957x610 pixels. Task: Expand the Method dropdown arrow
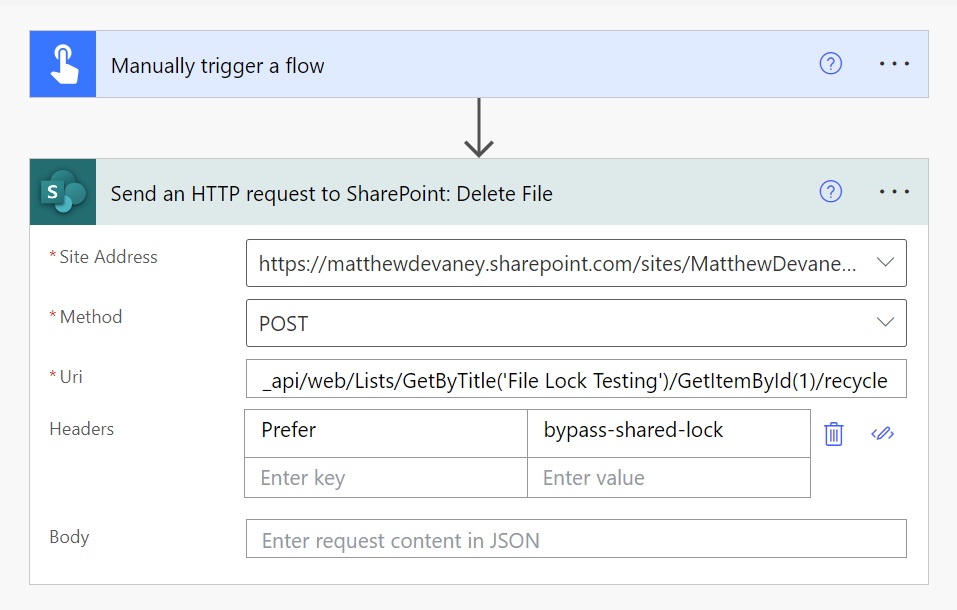coord(885,322)
